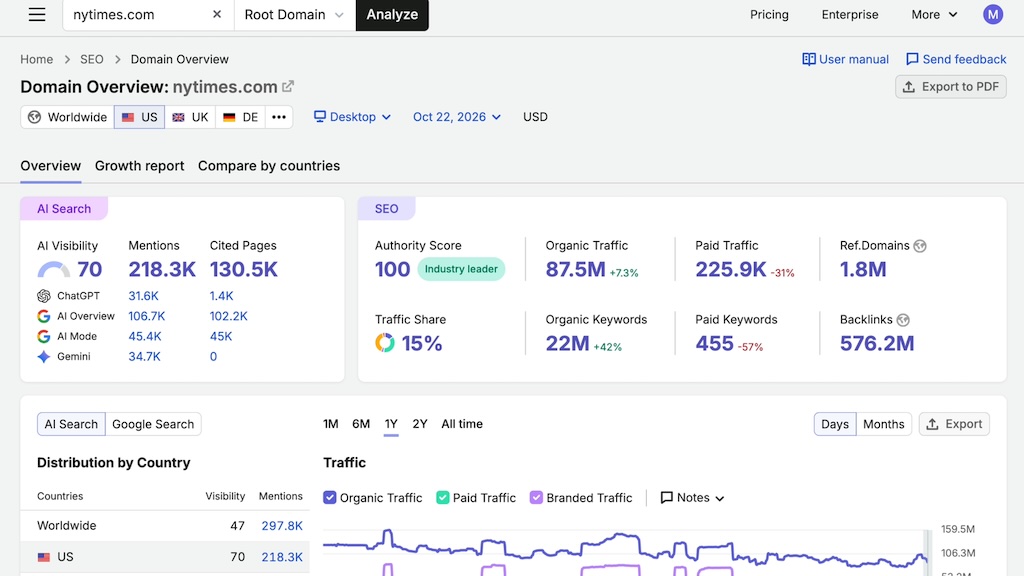Open the Enterprise page
Screen dimensions: 1024x576
point(850,14)
